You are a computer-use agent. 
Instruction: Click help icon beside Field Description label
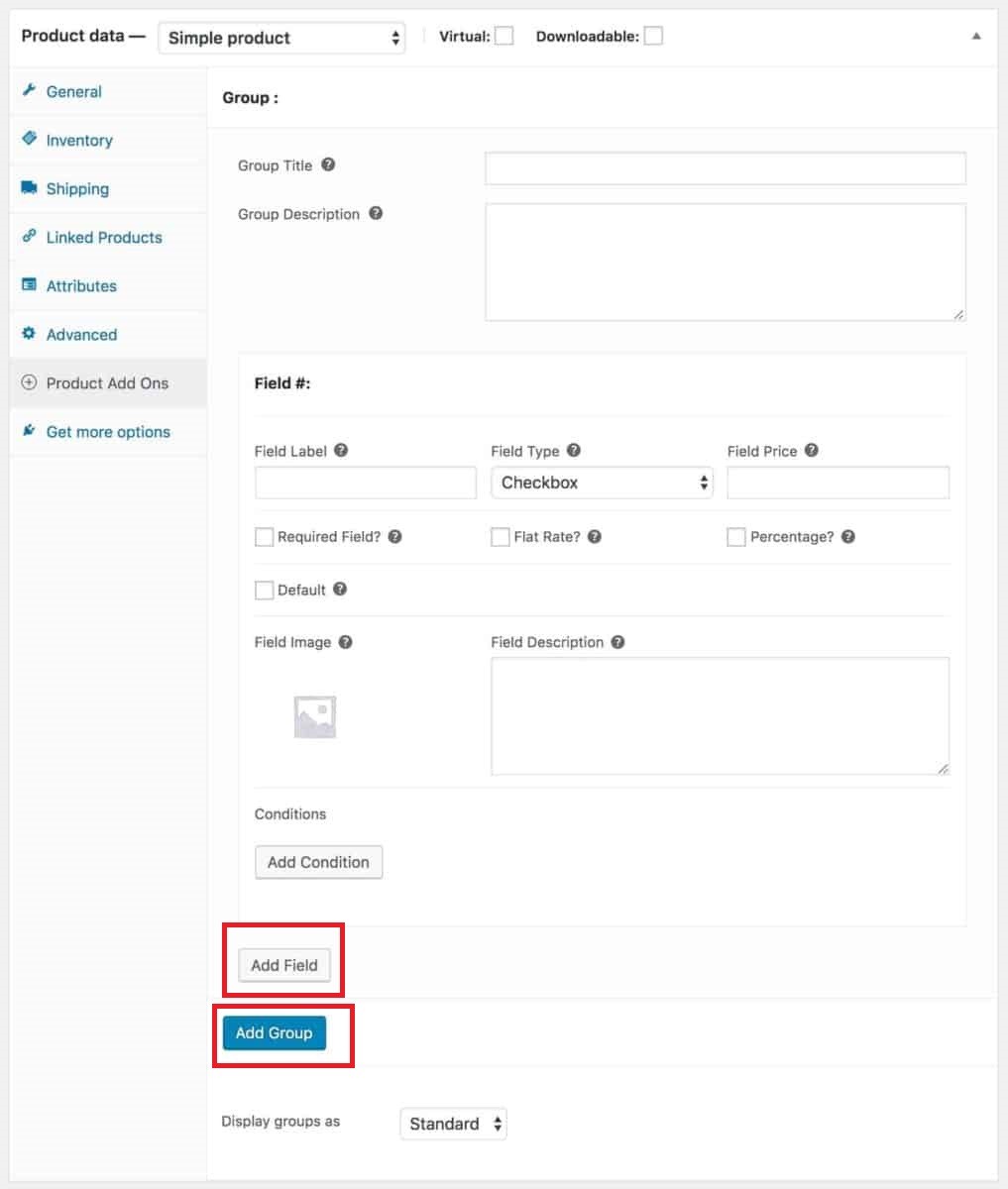[617, 641]
